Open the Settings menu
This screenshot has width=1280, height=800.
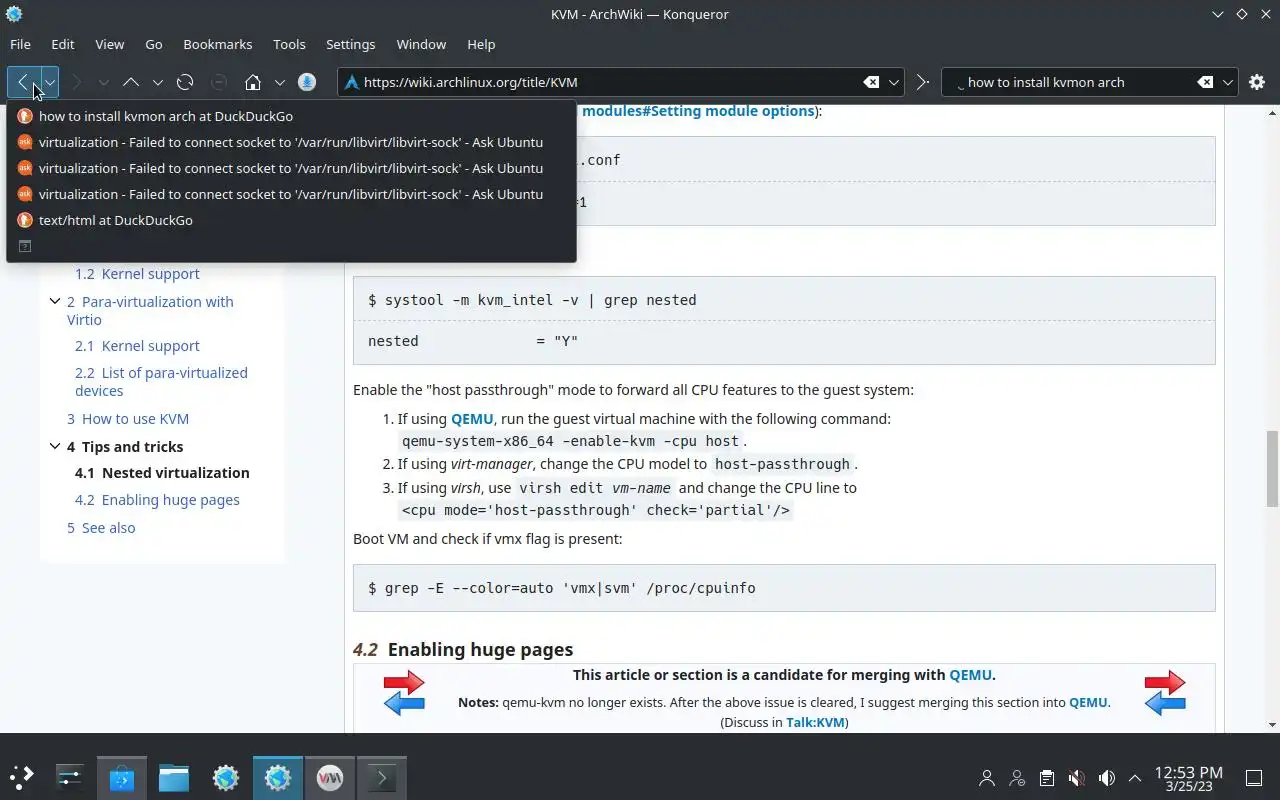351,44
